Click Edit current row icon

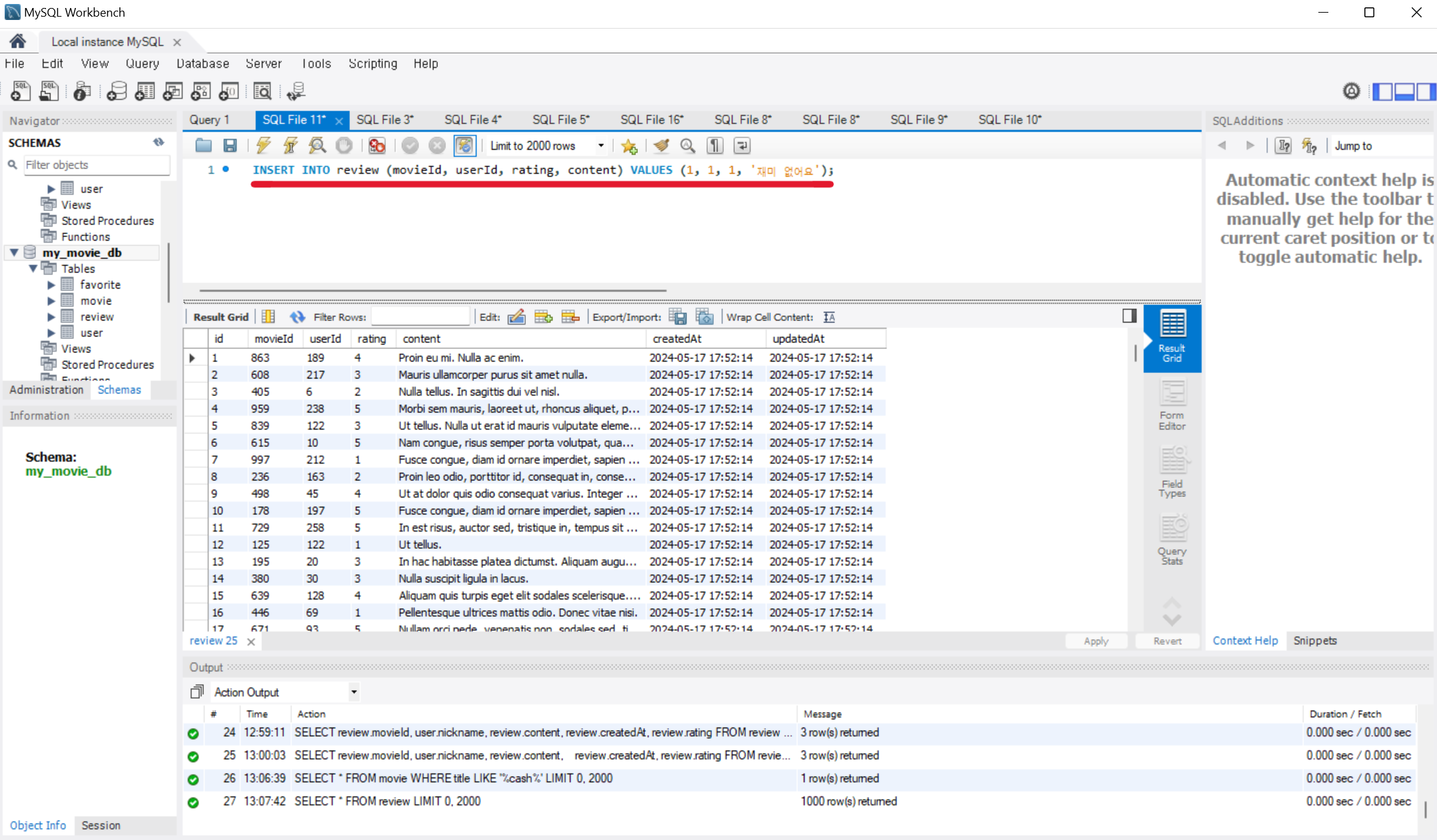[517, 317]
